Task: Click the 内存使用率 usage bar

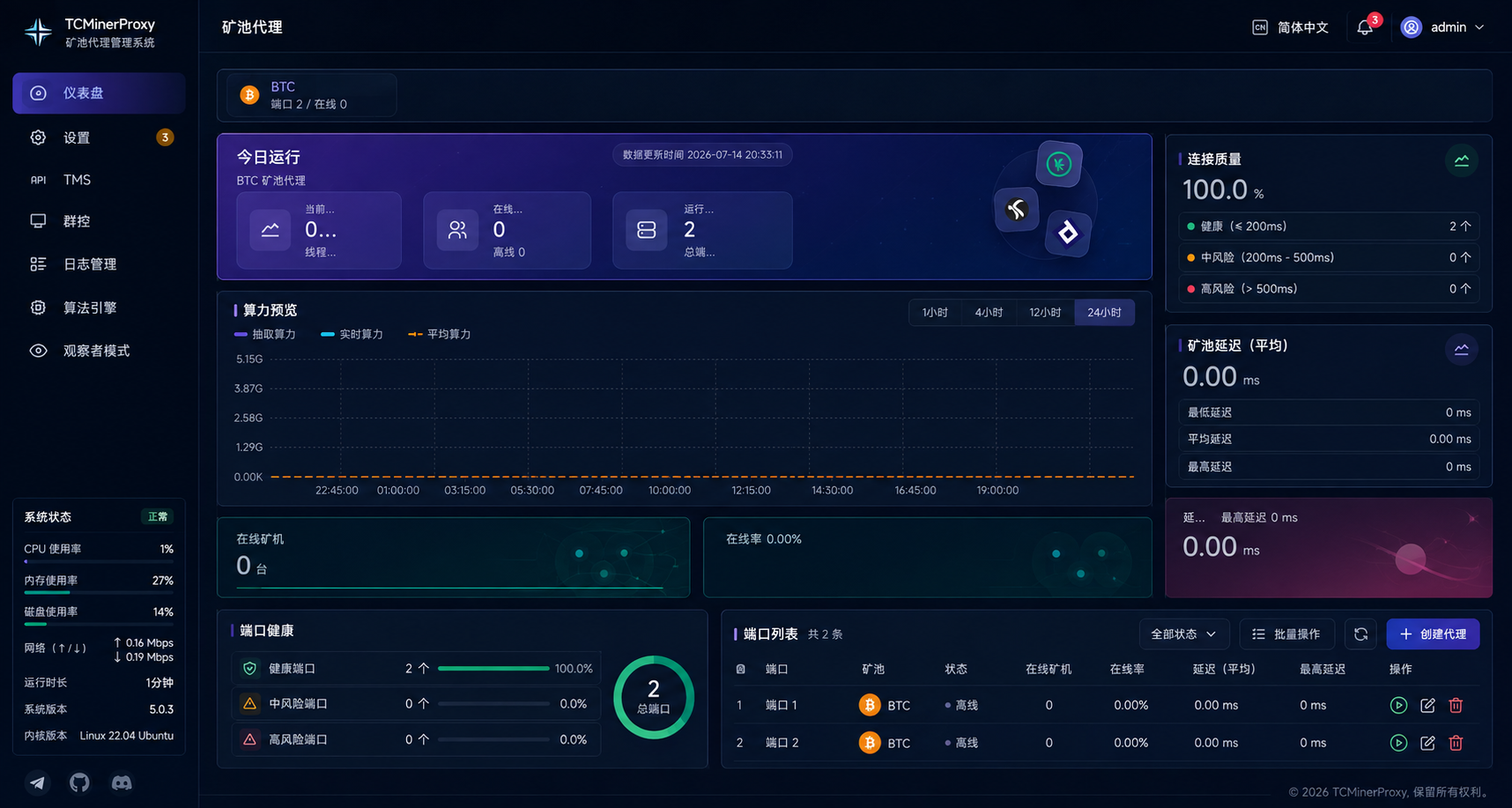Action: 99,592
